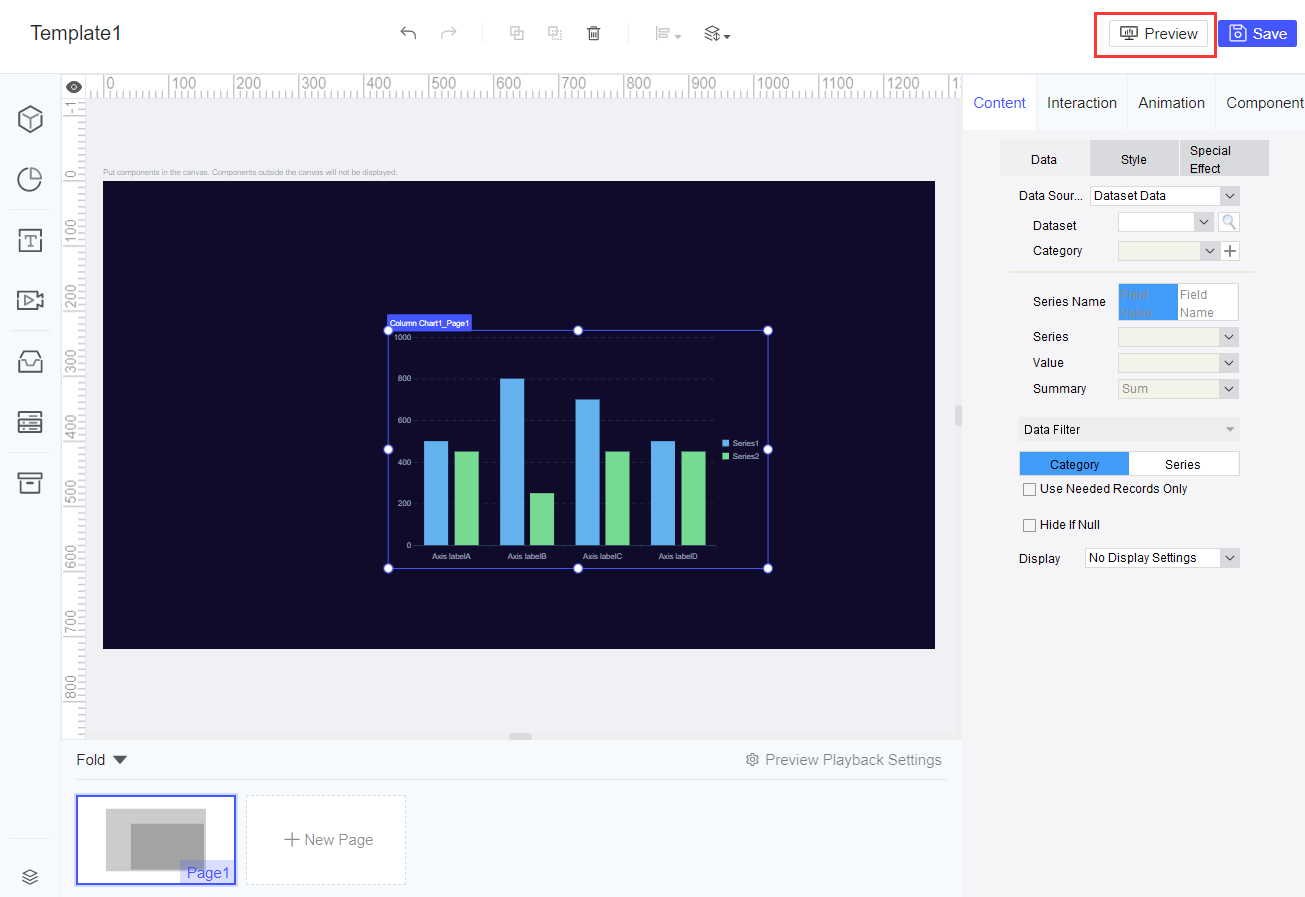The image size is (1305, 897).
Task: Open the table component panel
Action: pyautogui.click(x=29, y=422)
